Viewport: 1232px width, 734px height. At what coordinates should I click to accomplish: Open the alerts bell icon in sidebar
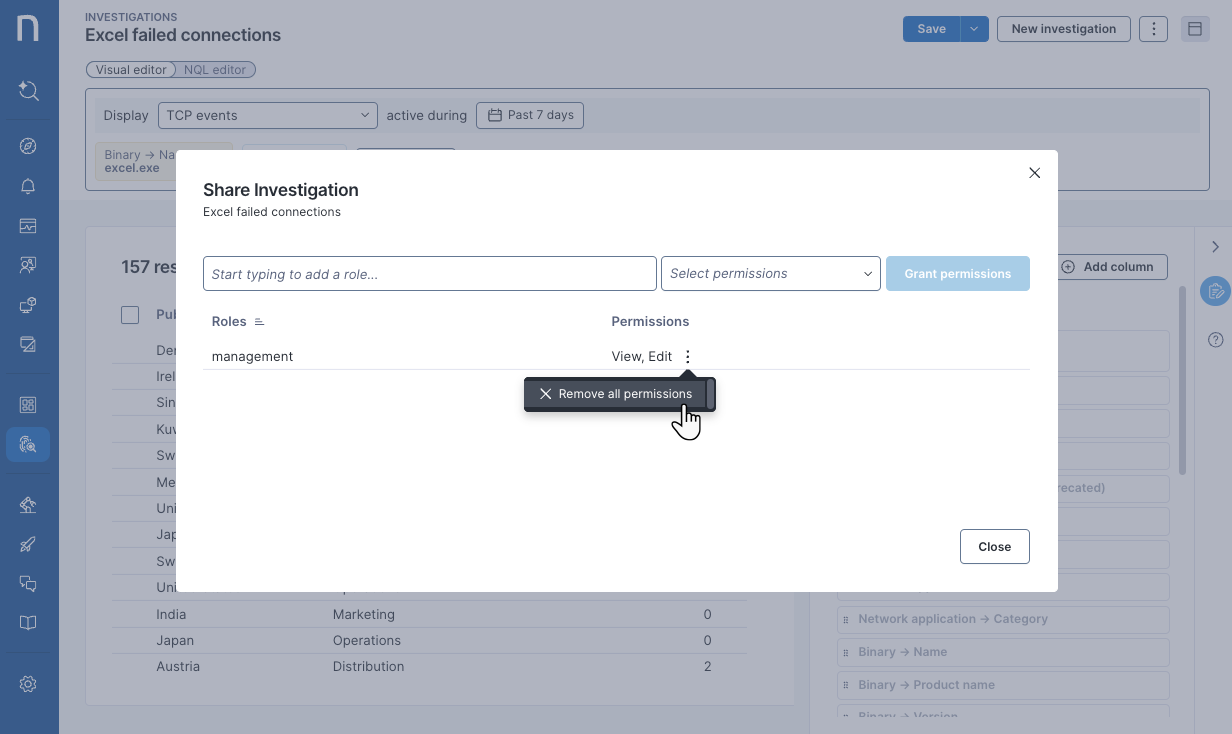(28, 187)
